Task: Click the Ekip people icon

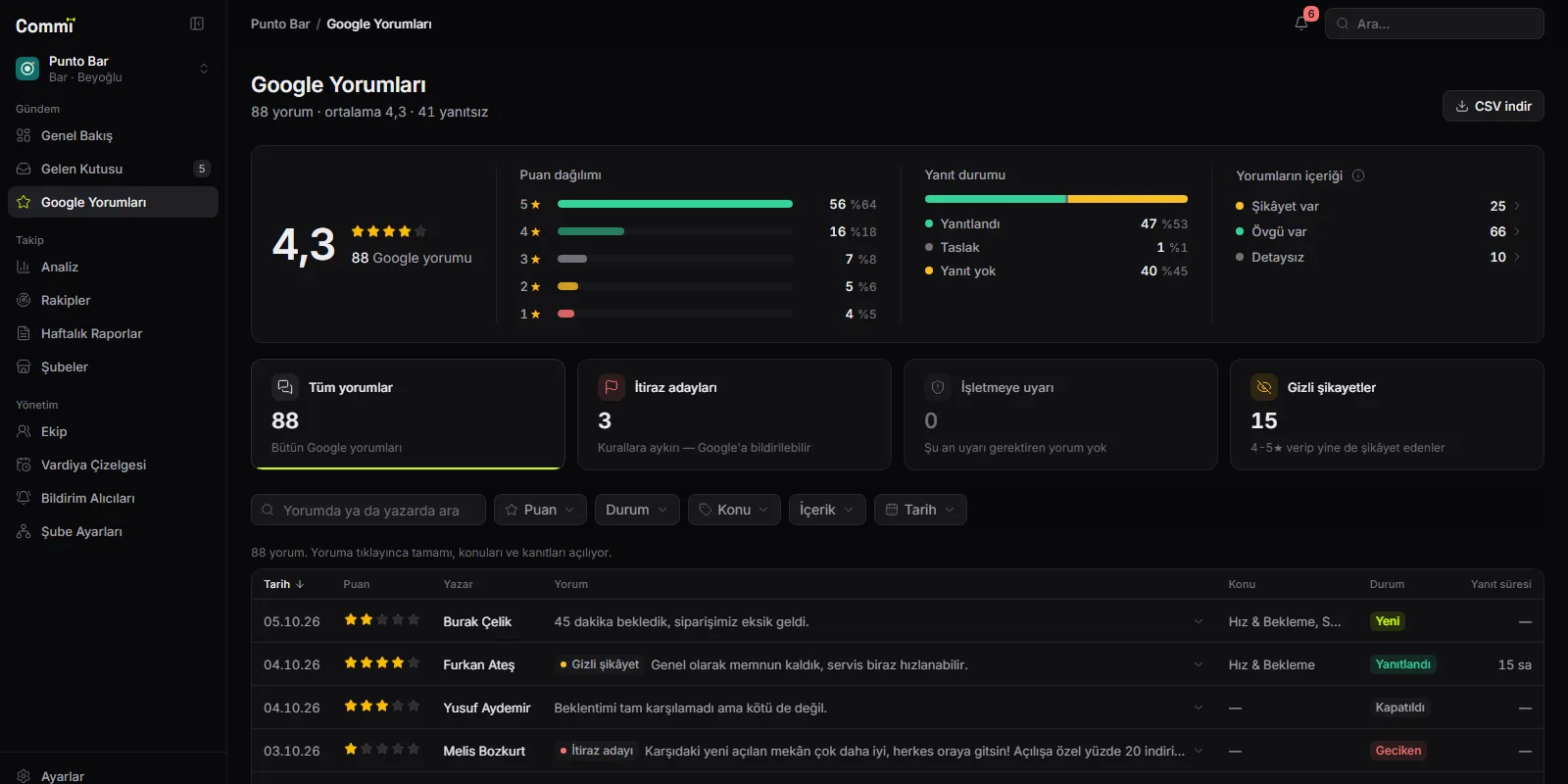Action: tap(24, 431)
